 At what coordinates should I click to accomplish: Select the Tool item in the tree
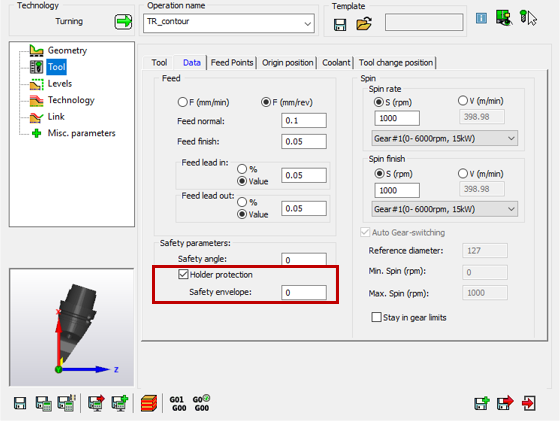tap(56, 67)
